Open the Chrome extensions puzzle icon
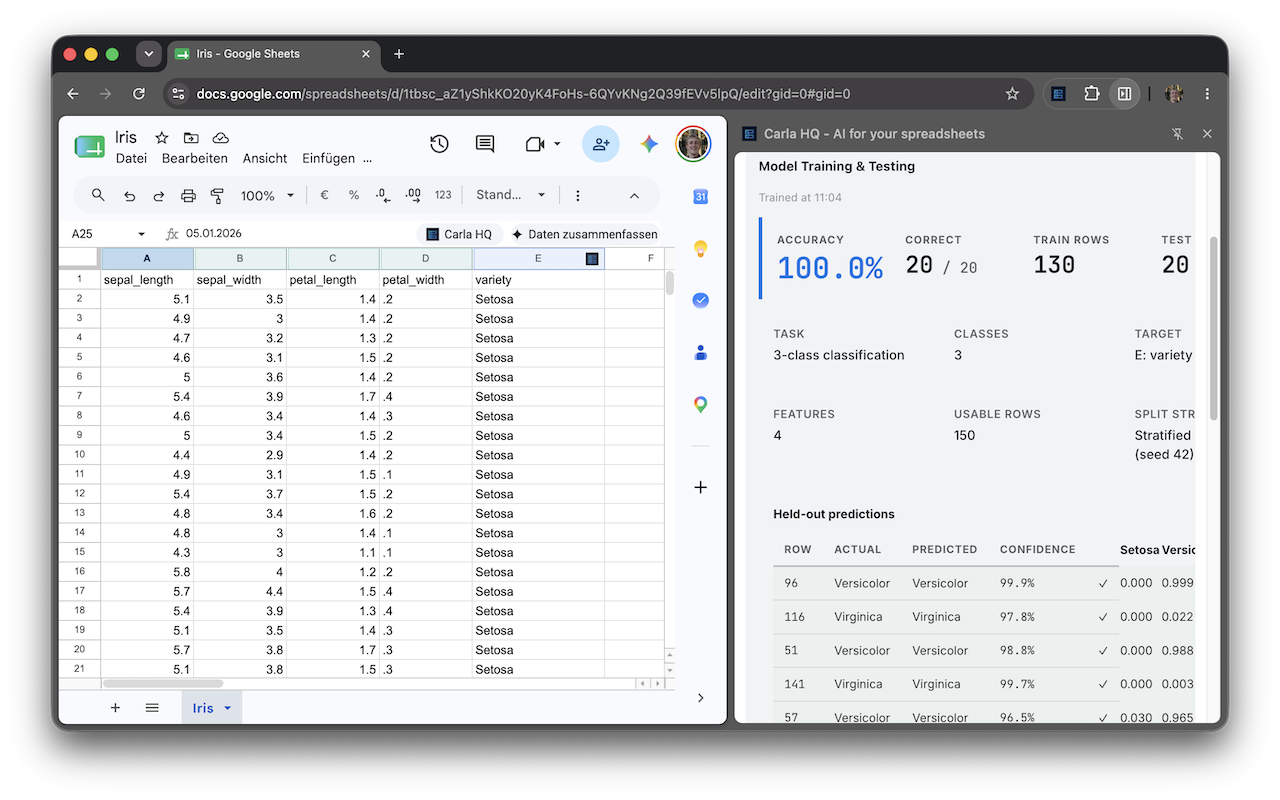 pos(1091,93)
